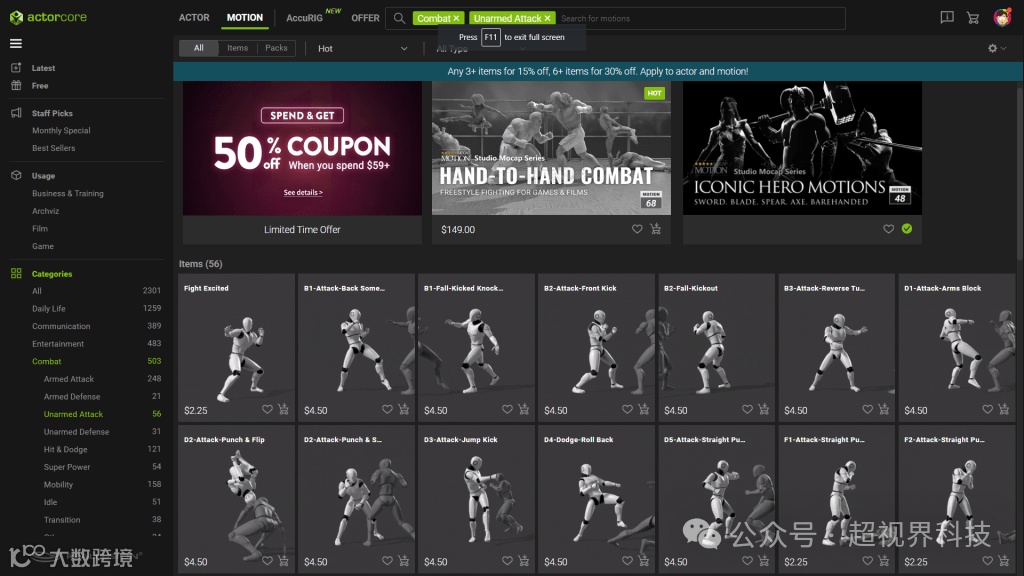1024x576 pixels.
Task: Open the Hot sort dropdown
Action: [362, 48]
